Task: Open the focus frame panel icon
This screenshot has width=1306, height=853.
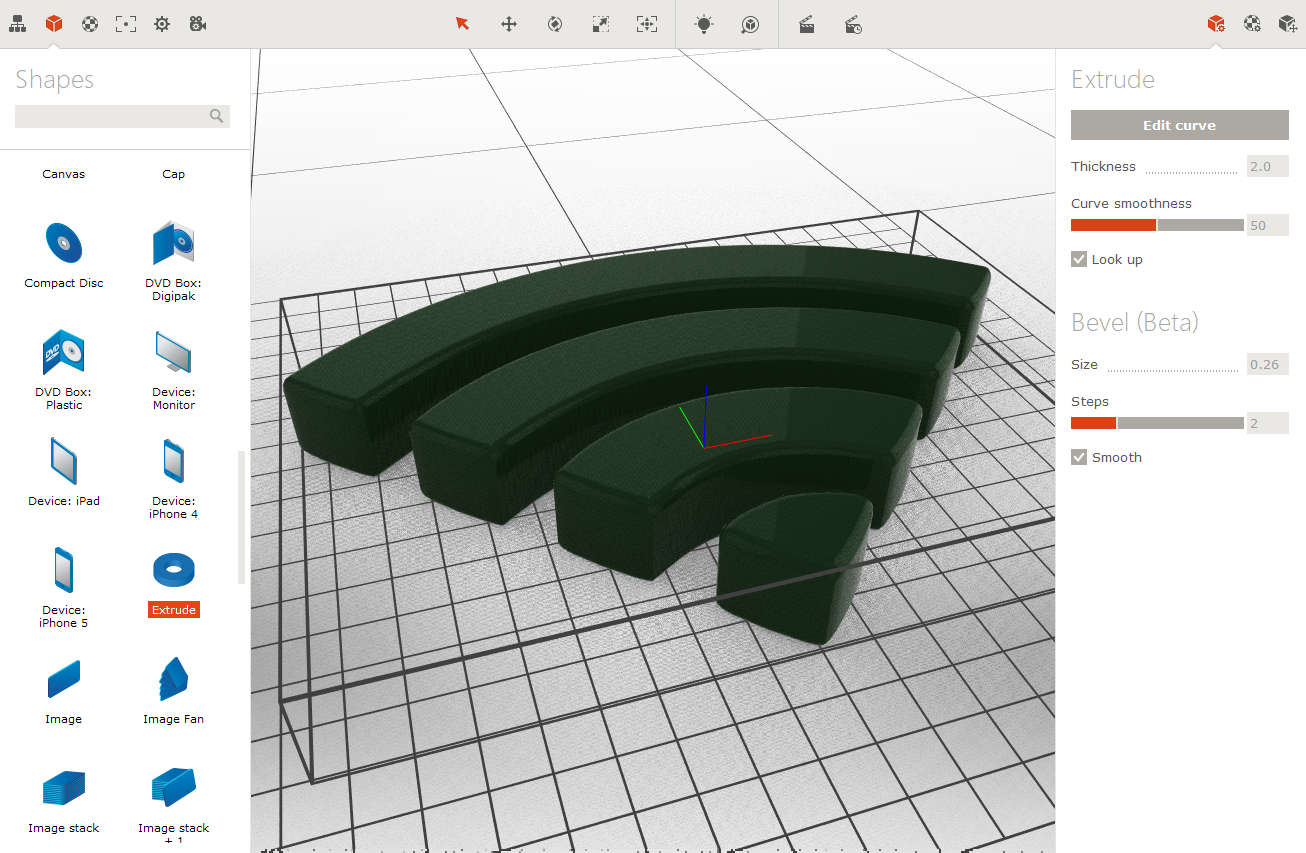Action: [126, 23]
